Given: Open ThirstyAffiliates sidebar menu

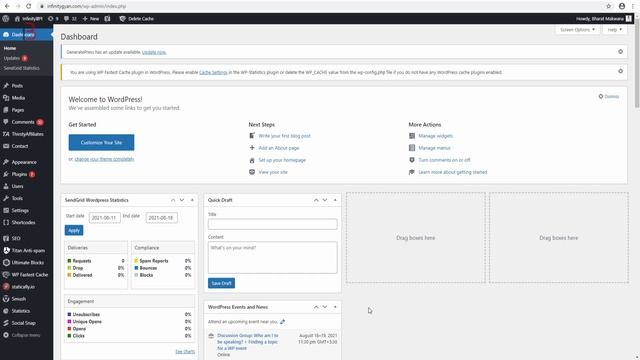Looking at the screenshot, I should click(26, 134).
